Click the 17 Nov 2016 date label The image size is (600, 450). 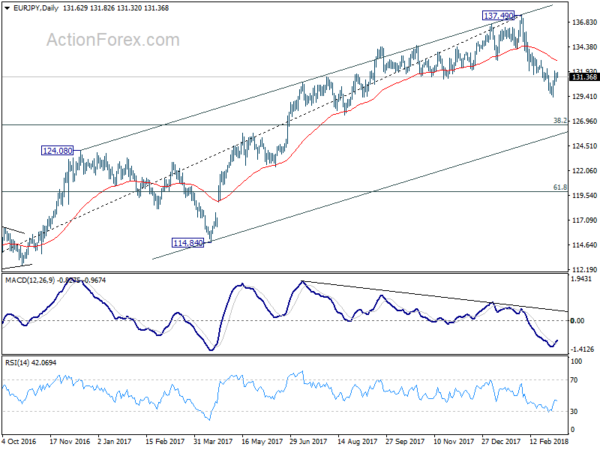pyautogui.click(x=70, y=441)
